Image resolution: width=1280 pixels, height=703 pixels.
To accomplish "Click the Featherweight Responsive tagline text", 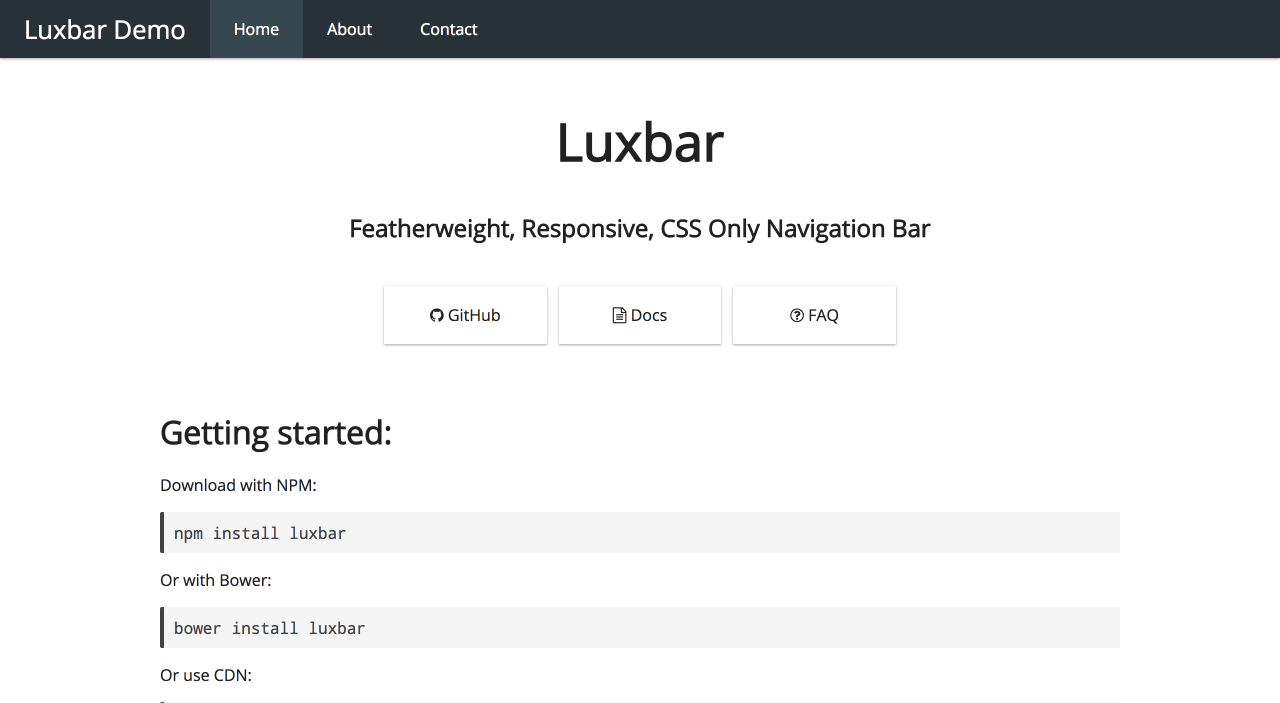I will [639, 228].
